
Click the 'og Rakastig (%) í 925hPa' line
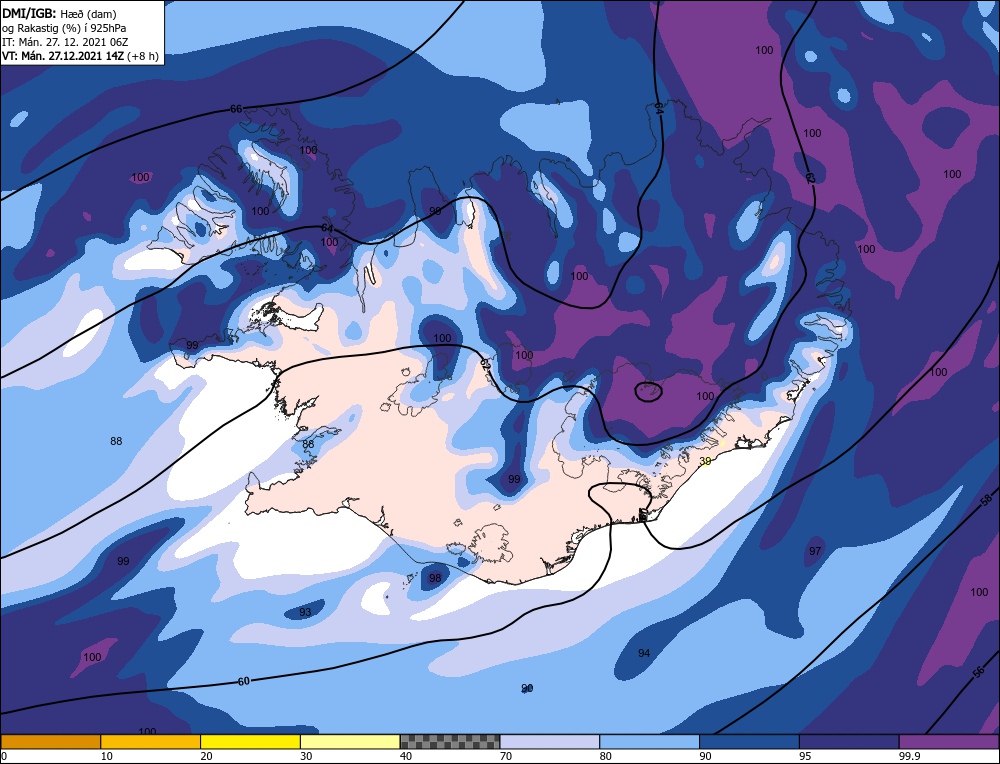pyautogui.click(x=64, y=27)
